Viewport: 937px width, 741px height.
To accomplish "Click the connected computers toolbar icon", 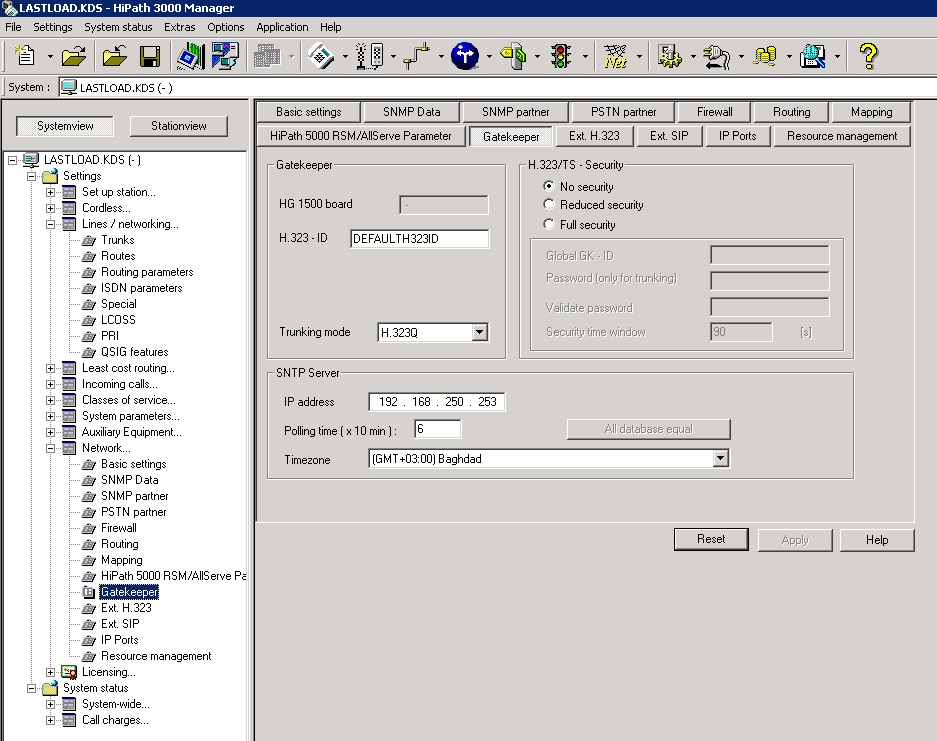I will (225, 56).
